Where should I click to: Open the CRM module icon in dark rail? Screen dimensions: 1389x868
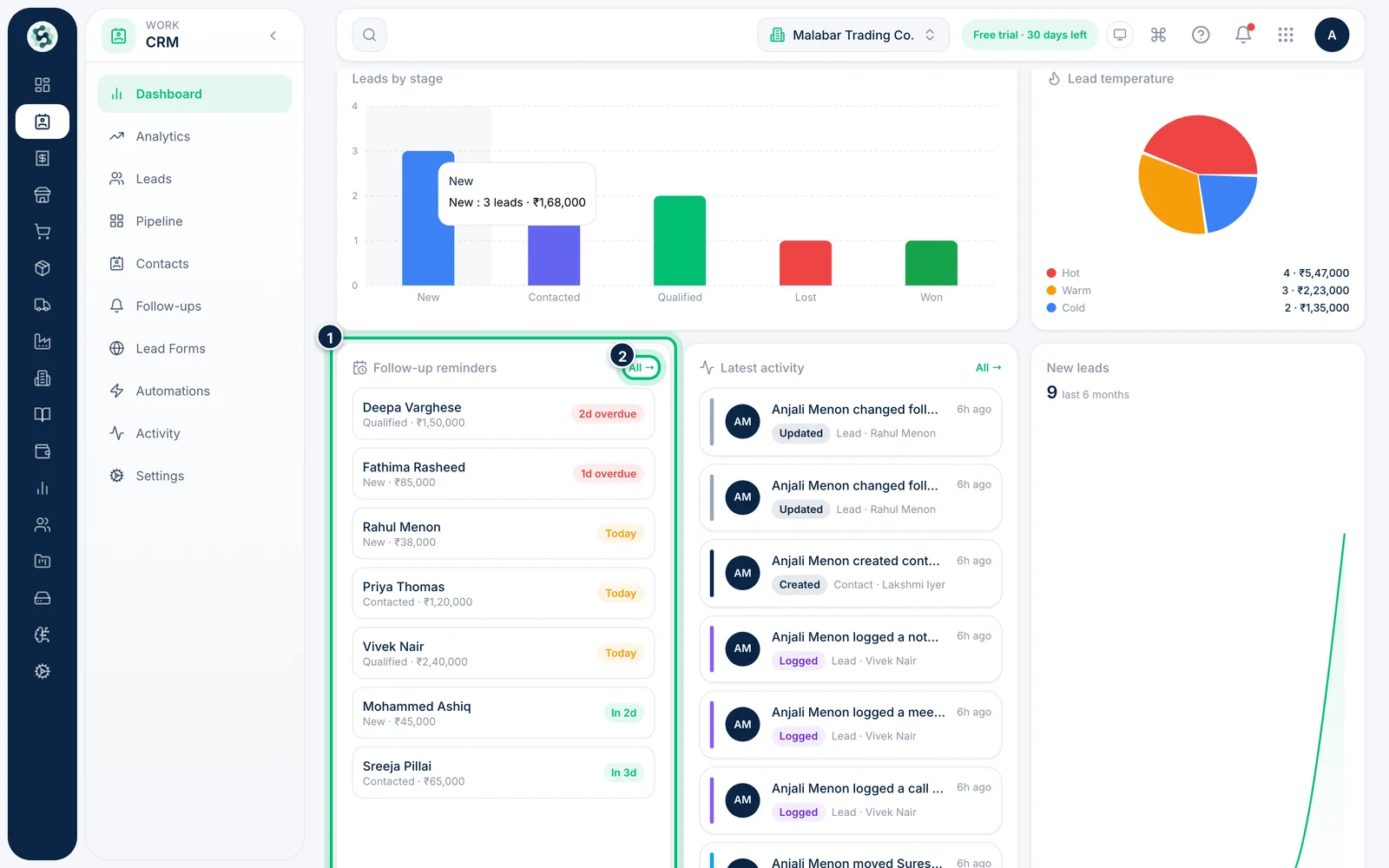(43, 122)
